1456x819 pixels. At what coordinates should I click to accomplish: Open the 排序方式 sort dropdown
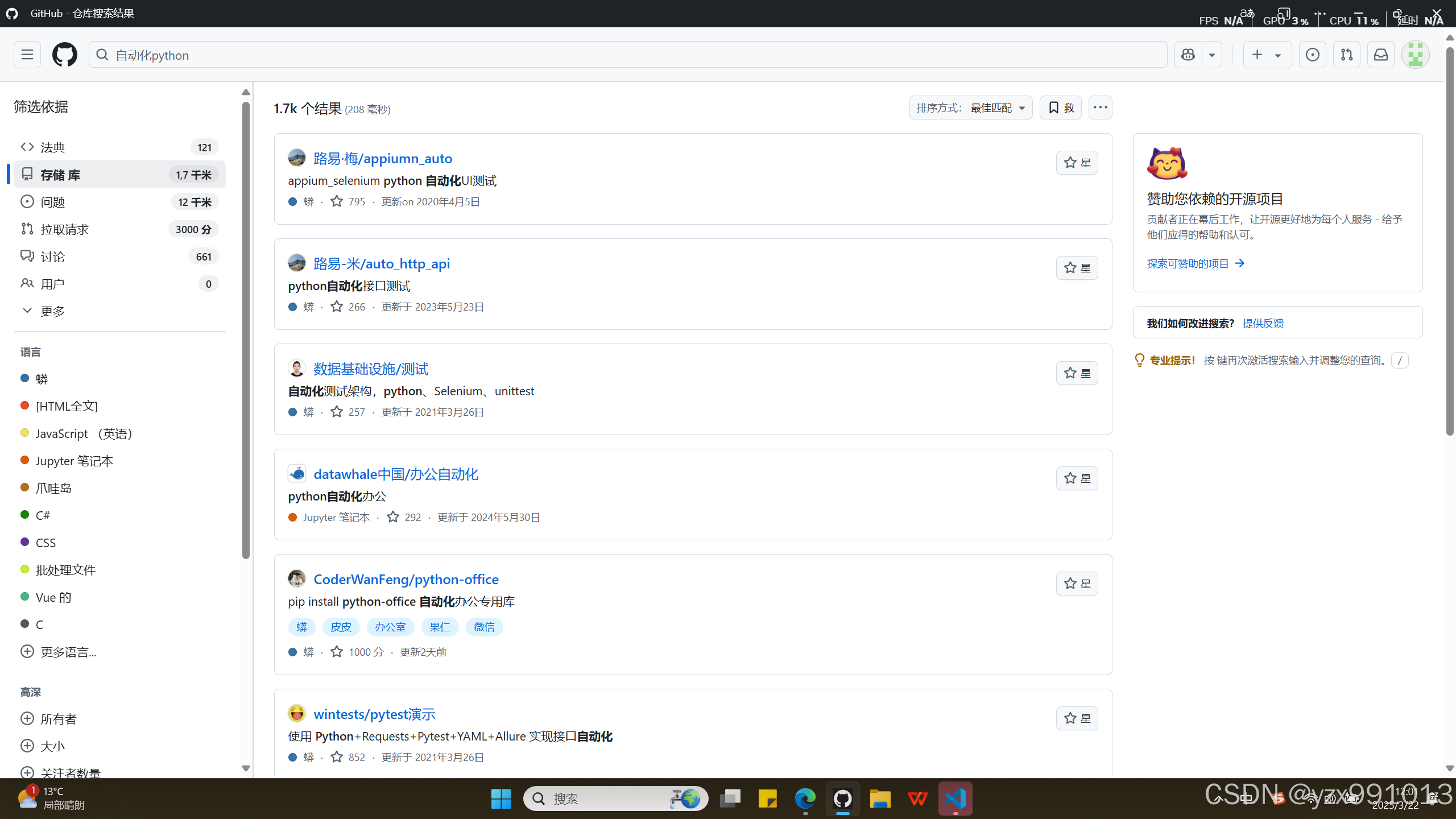(x=970, y=107)
